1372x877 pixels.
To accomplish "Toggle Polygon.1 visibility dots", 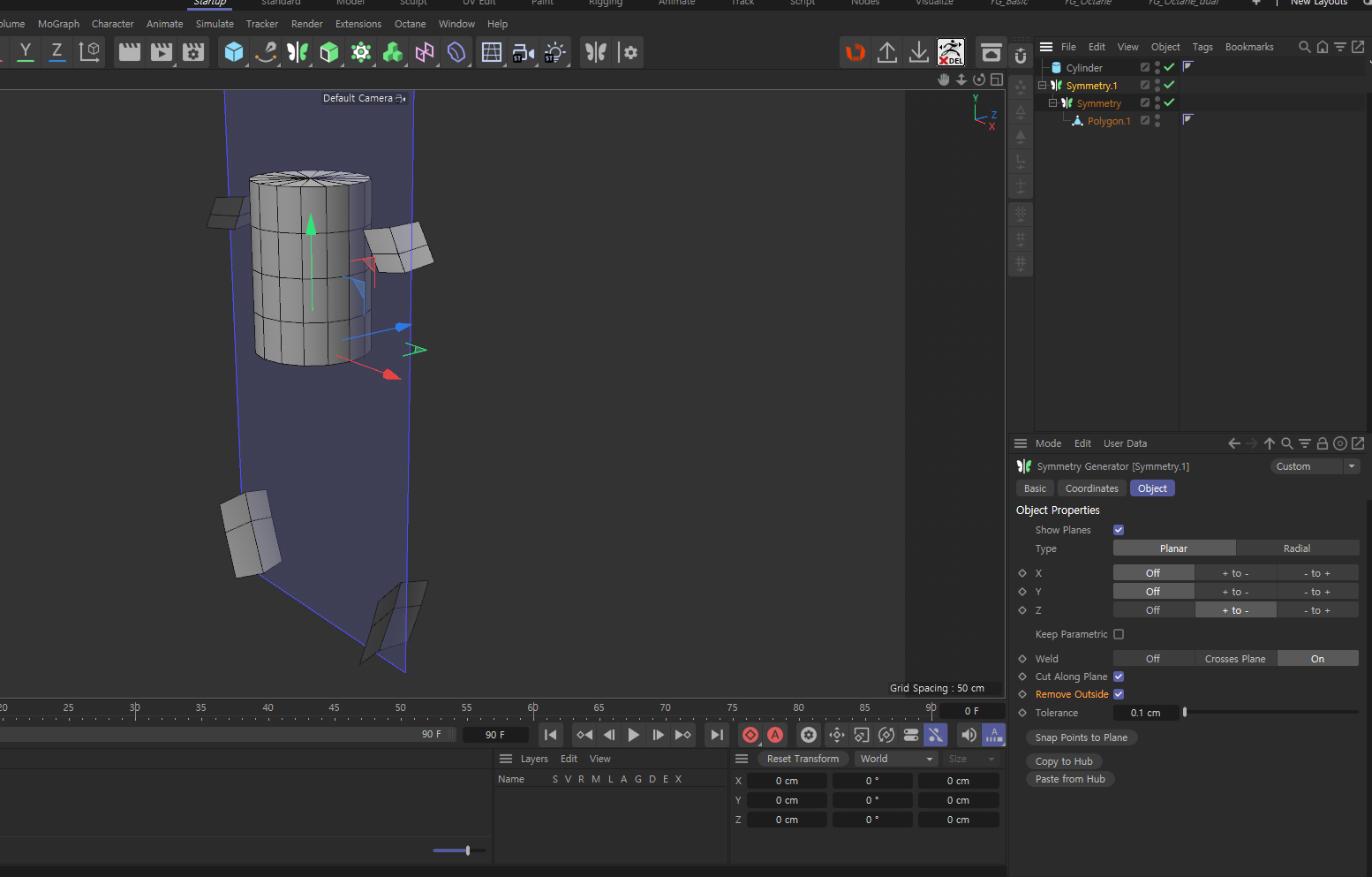I will tap(1157, 120).
